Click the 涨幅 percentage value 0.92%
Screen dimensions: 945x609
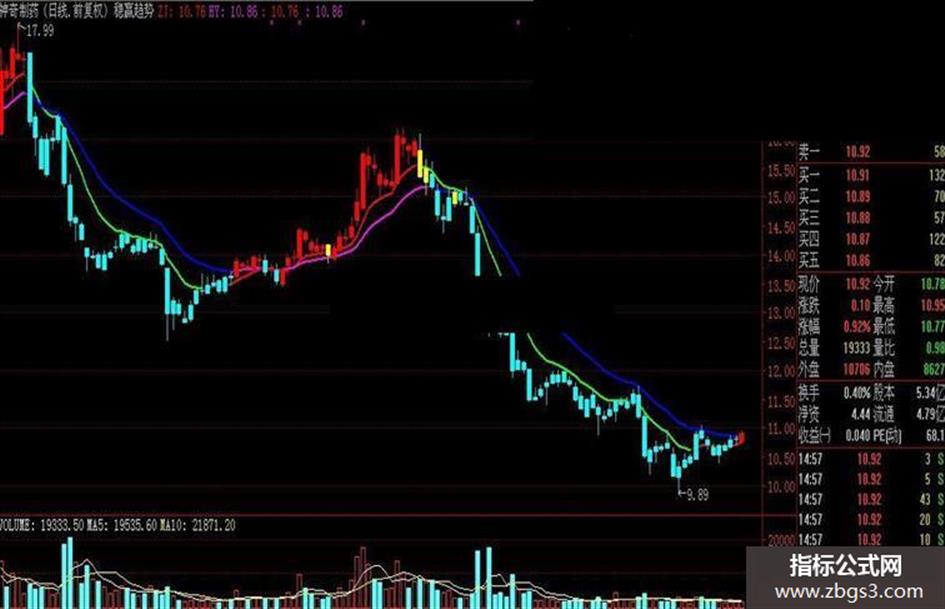pos(856,327)
